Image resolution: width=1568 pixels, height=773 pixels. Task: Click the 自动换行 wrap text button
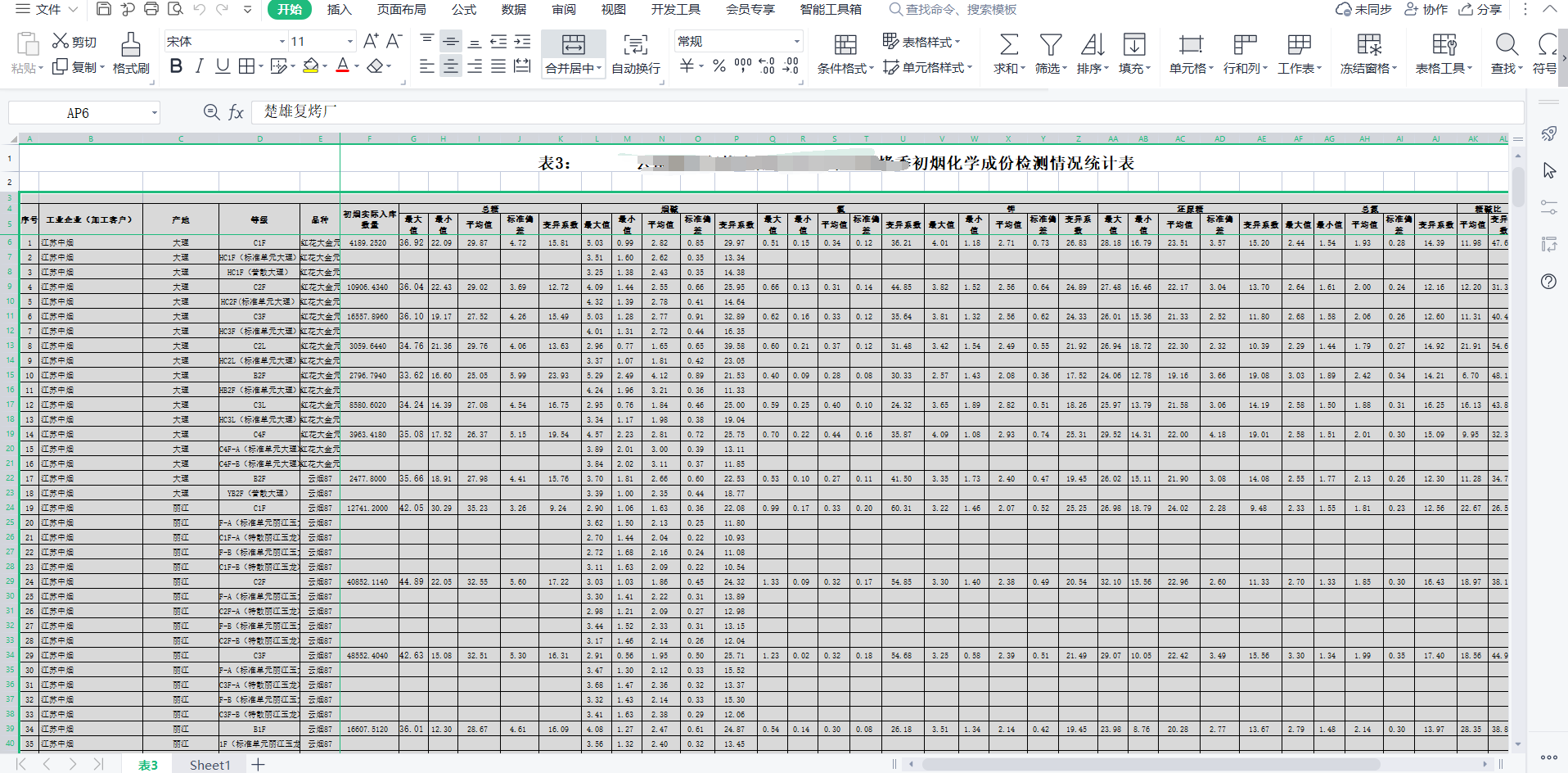[x=636, y=54]
